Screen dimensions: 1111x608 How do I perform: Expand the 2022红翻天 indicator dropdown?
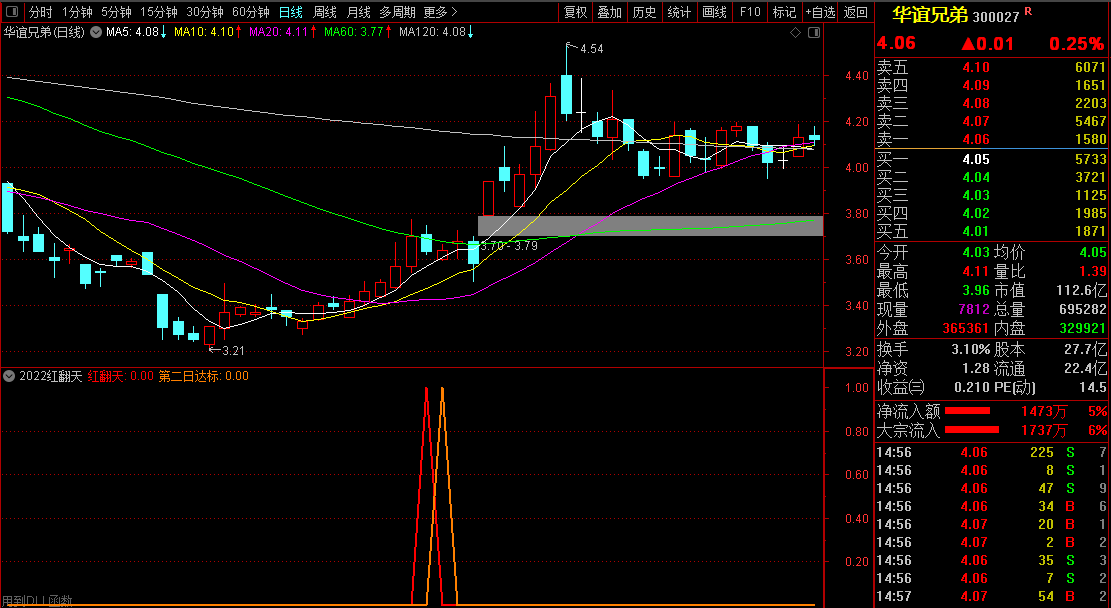(x=9, y=376)
